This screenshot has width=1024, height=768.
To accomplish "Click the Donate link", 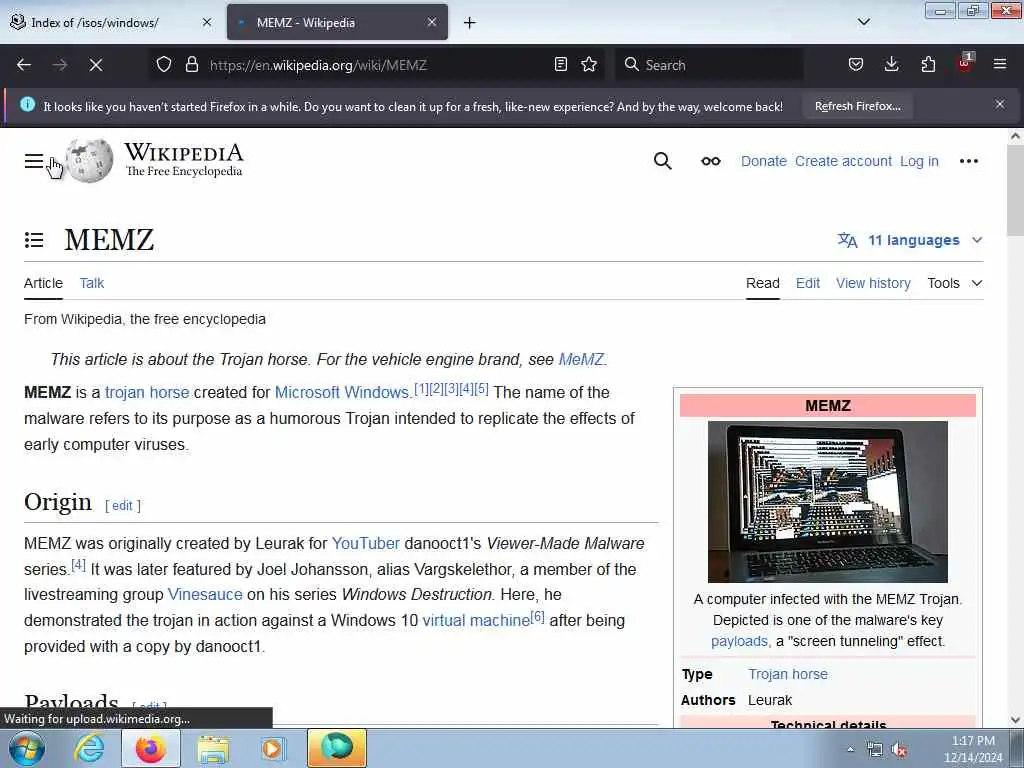I will (763, 161).
